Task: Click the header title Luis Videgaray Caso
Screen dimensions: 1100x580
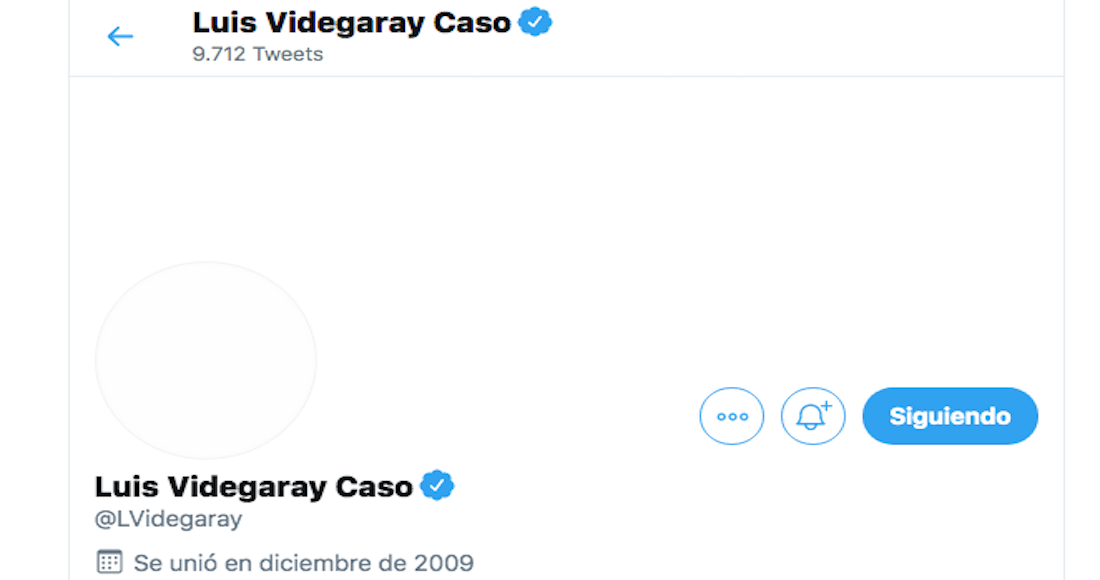Action: [x=351, y=23]
